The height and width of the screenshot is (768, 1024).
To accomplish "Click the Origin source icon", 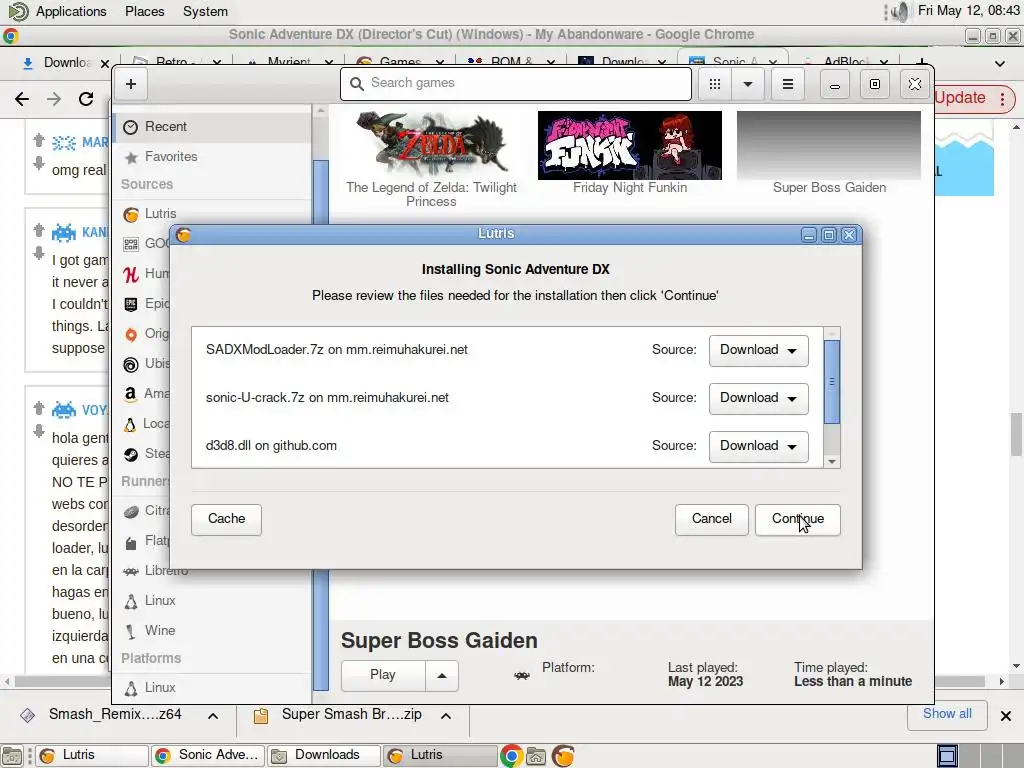I will coord(131,334).
